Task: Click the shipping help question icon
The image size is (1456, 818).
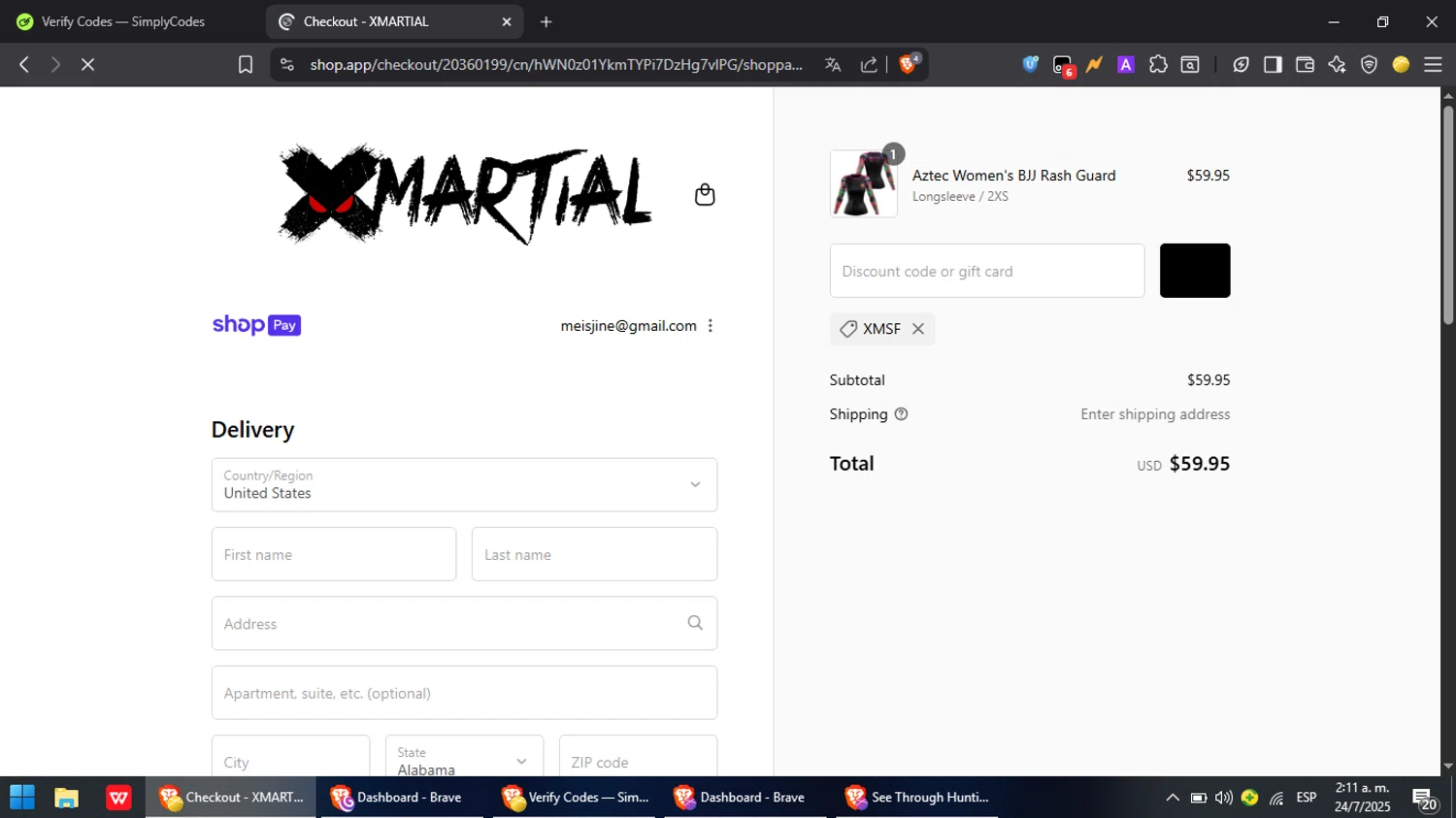Action: [901, 414]
